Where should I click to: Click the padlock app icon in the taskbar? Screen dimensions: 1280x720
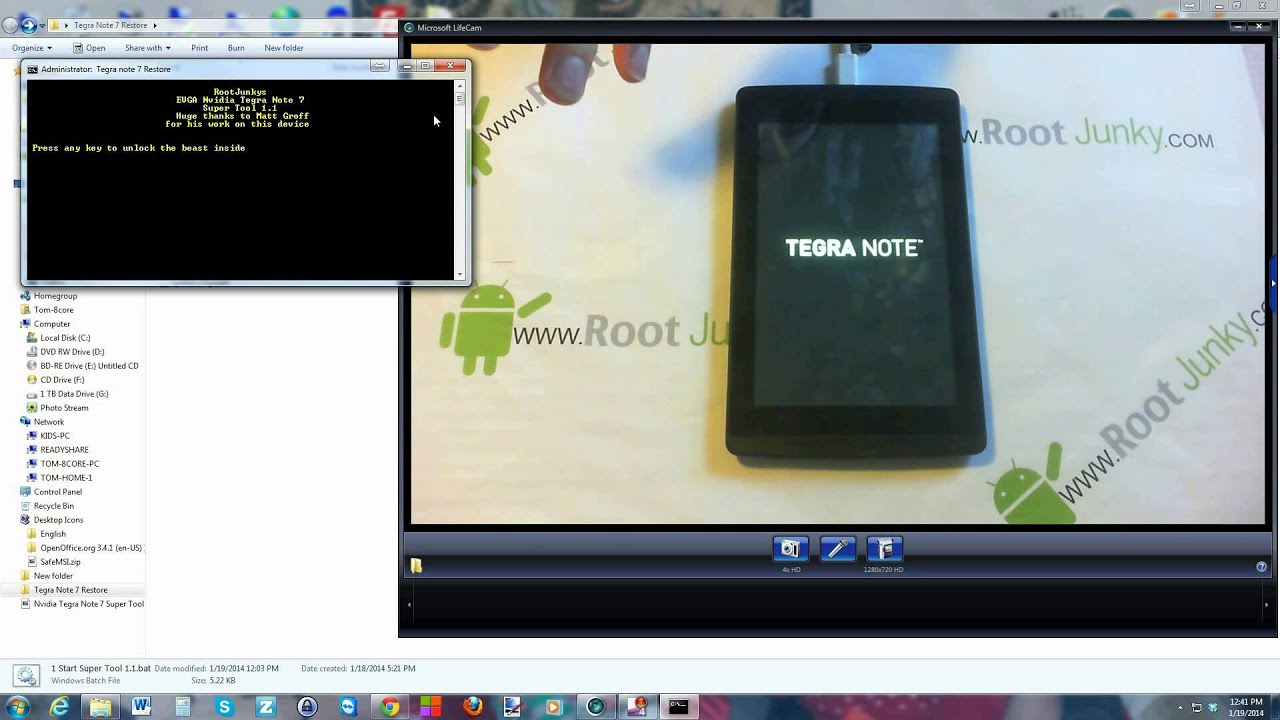click(307, 707)
